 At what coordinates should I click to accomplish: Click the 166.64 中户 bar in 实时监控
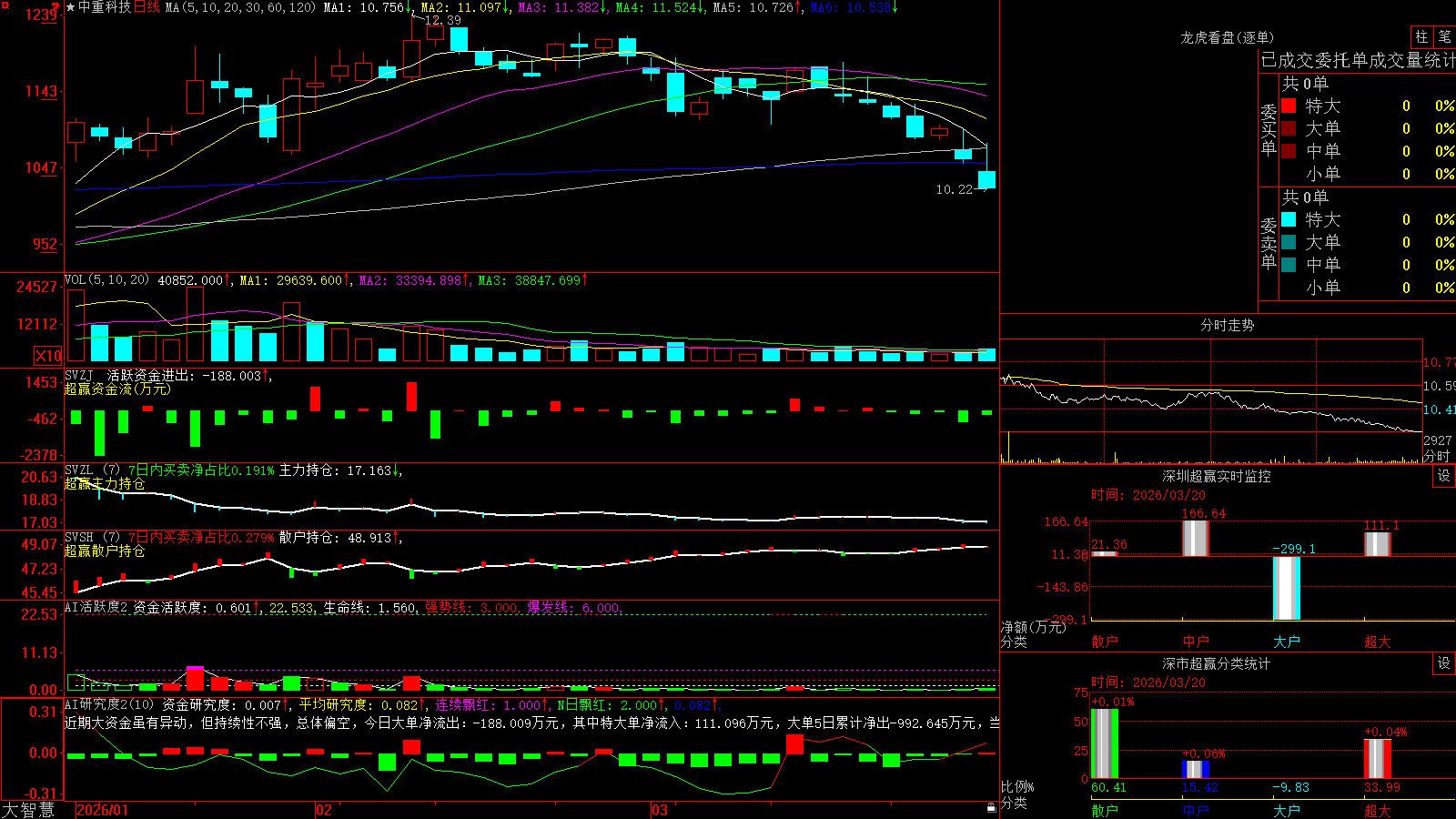point(1196,538)
